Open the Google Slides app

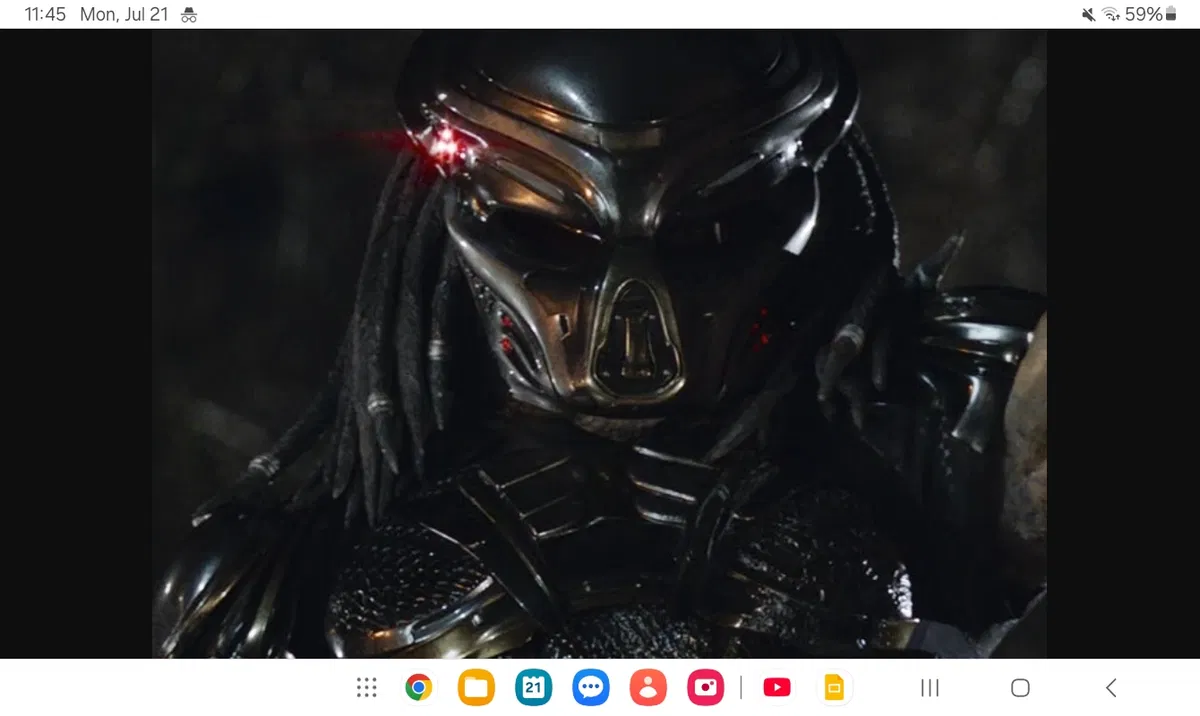coord(834,687)
